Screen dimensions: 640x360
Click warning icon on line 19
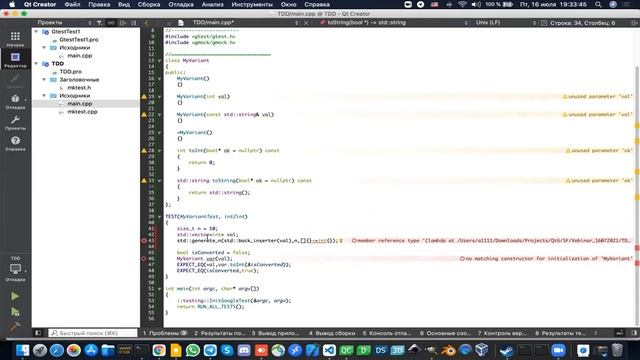pos(144,97)
